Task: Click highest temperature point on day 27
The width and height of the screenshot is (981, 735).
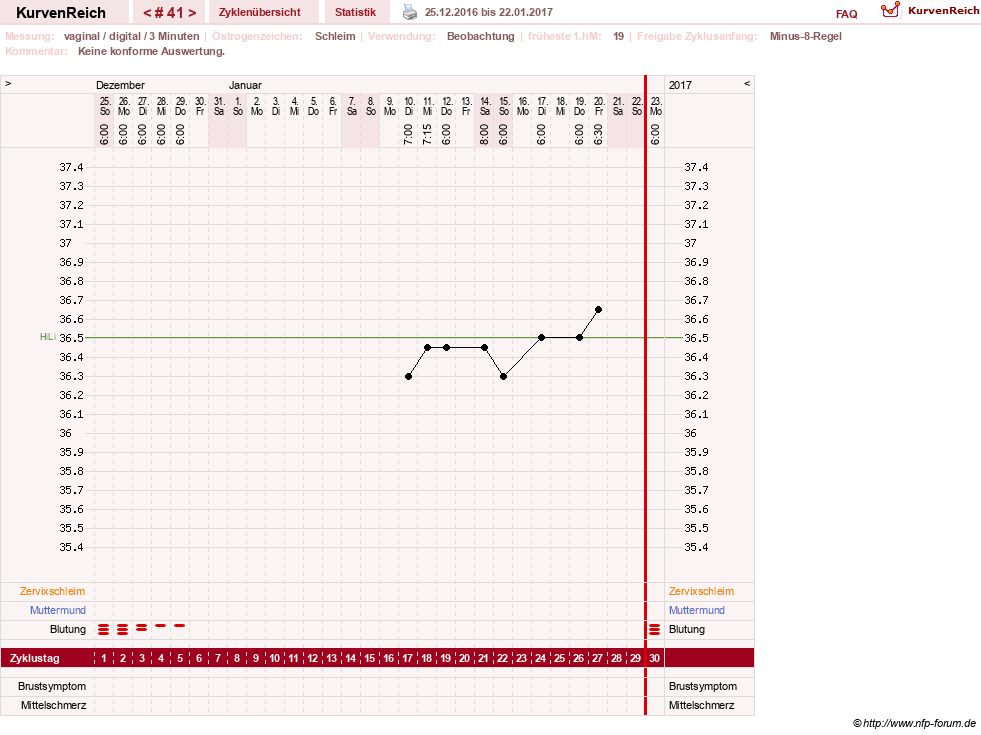Action: click(599, 310)
